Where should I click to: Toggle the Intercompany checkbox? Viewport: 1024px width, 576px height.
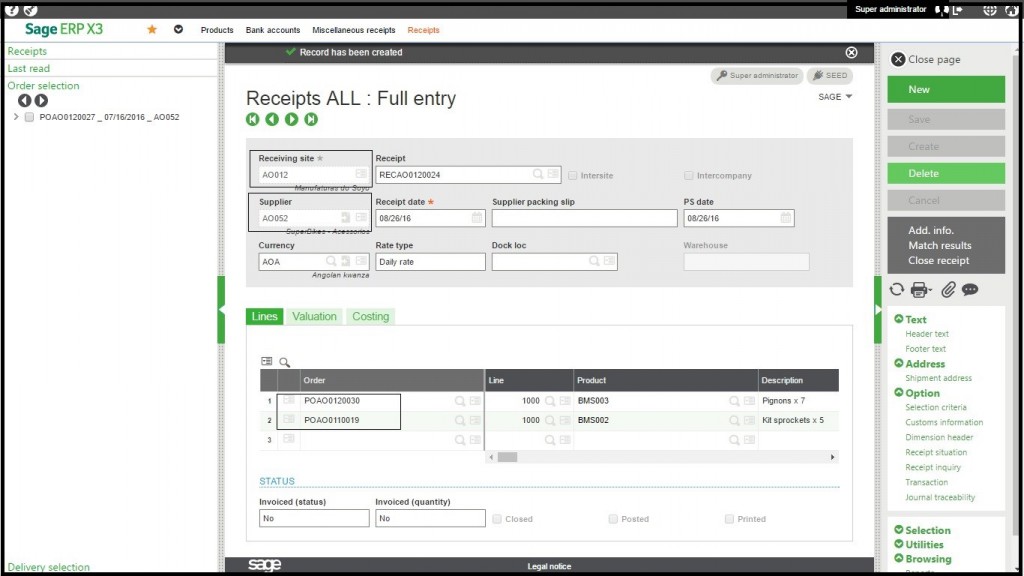point(688,176)
